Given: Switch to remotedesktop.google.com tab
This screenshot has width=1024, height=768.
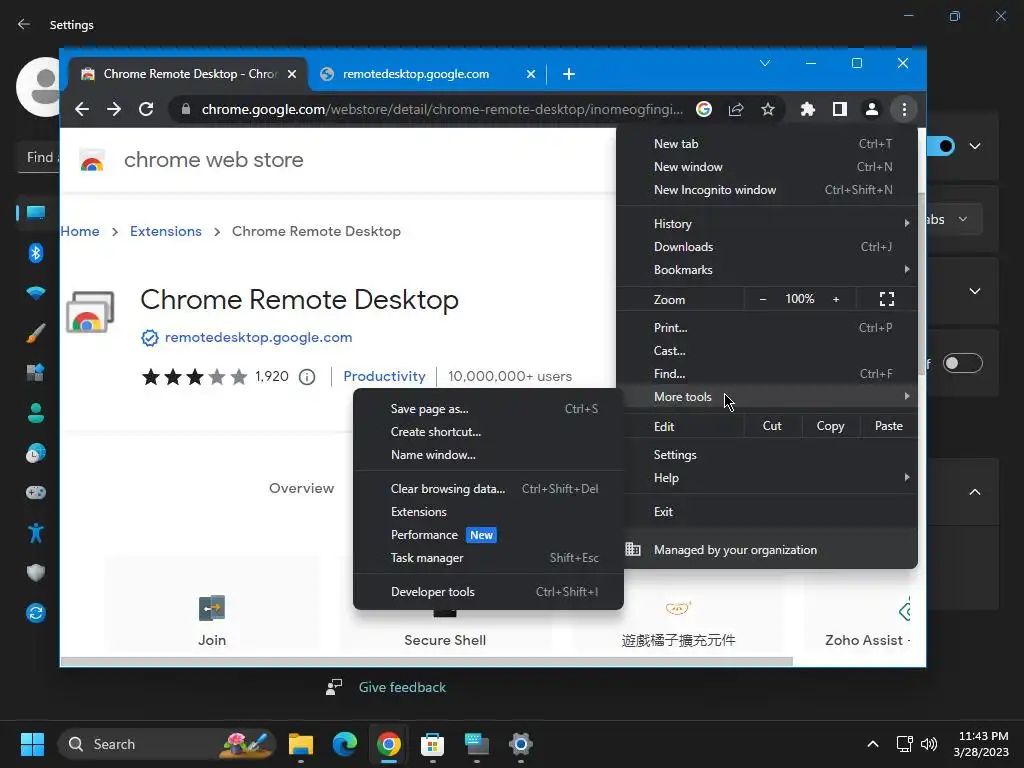Looking at the screenshot, I should click(415, 74).
